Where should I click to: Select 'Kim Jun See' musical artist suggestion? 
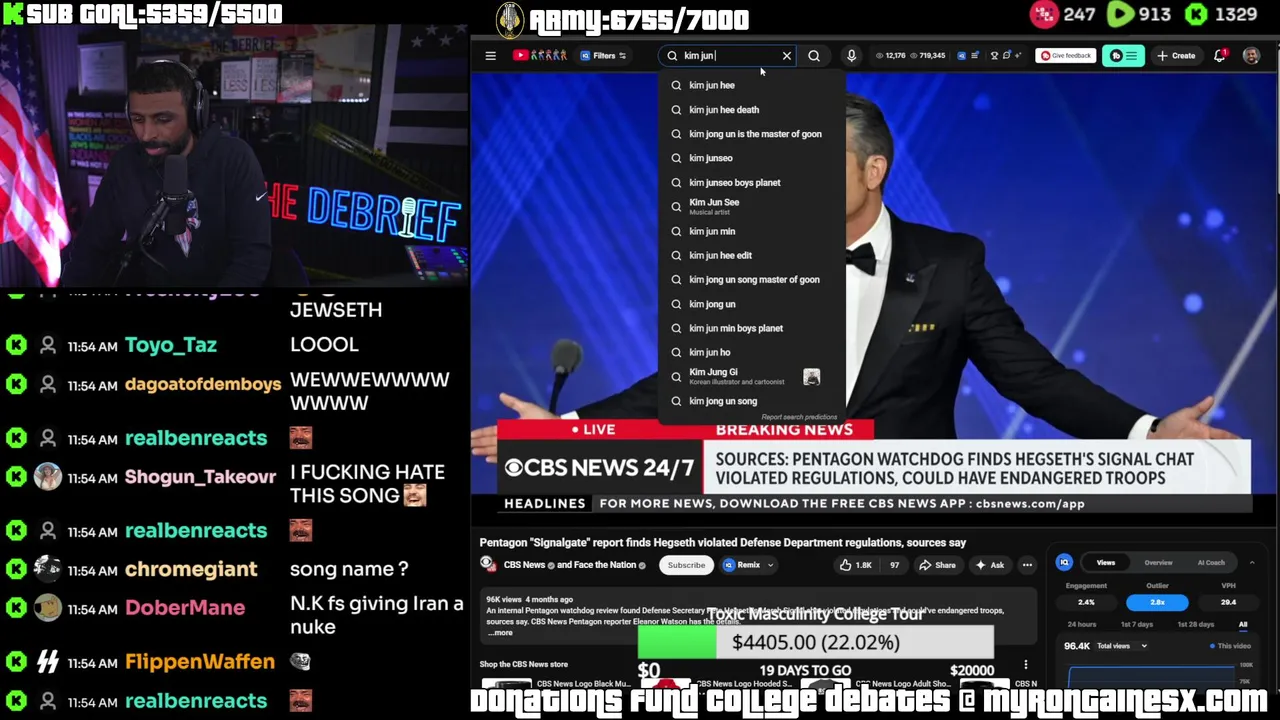point(752,207)
